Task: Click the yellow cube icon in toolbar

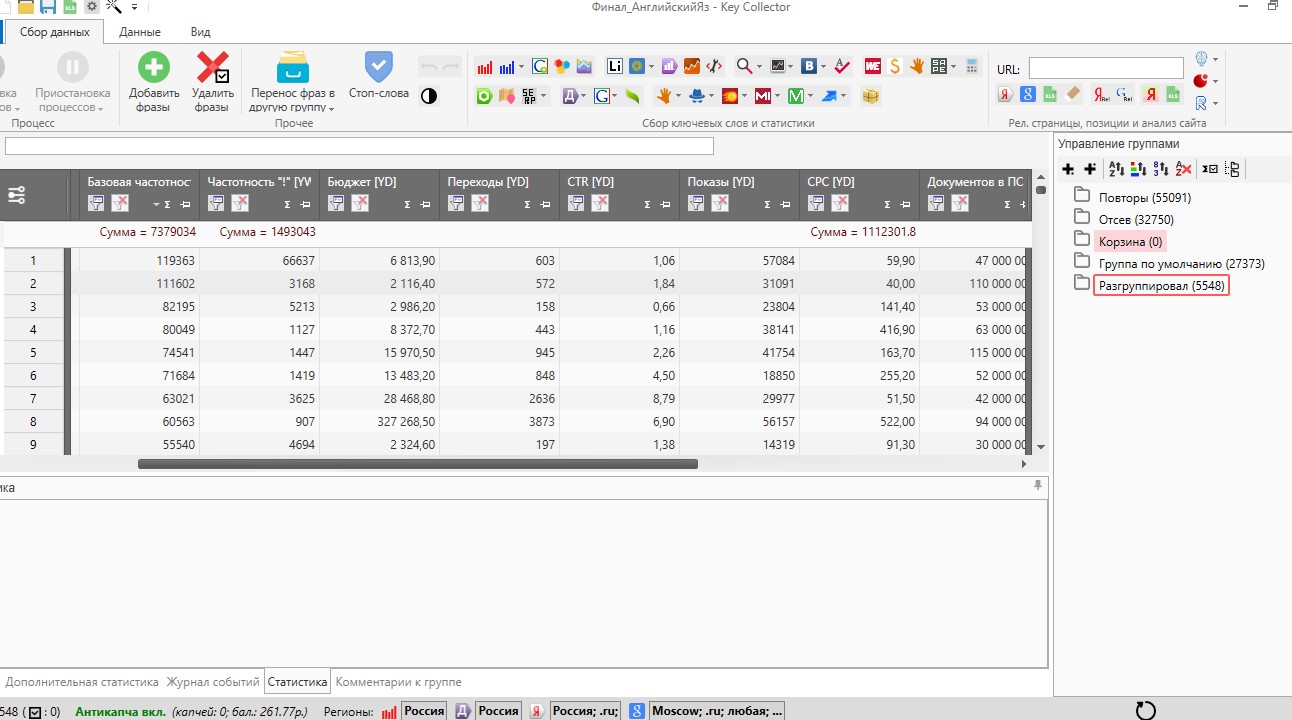Action: tap(870, 96)
